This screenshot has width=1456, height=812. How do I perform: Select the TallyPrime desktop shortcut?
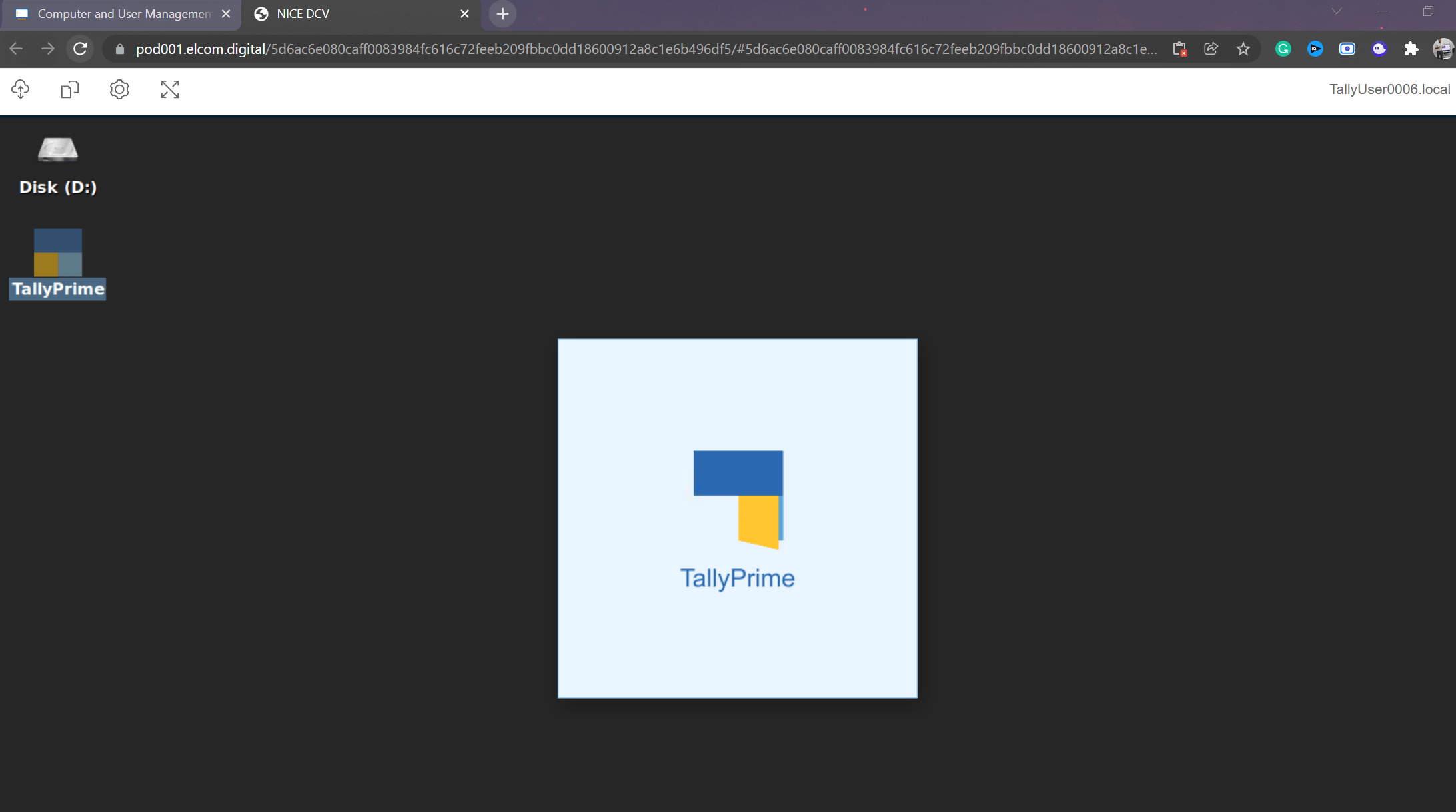click(58, 264)
